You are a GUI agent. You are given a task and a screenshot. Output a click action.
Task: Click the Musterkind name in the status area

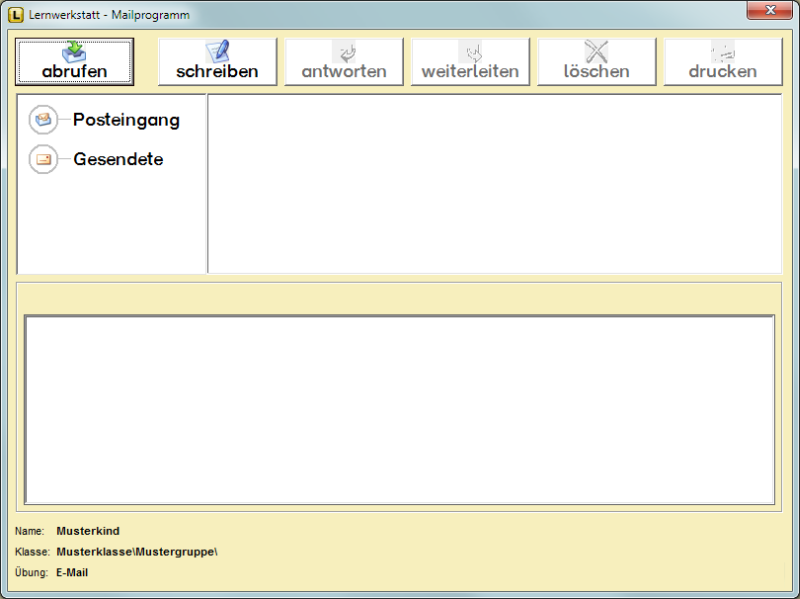[x=88, y=531]
